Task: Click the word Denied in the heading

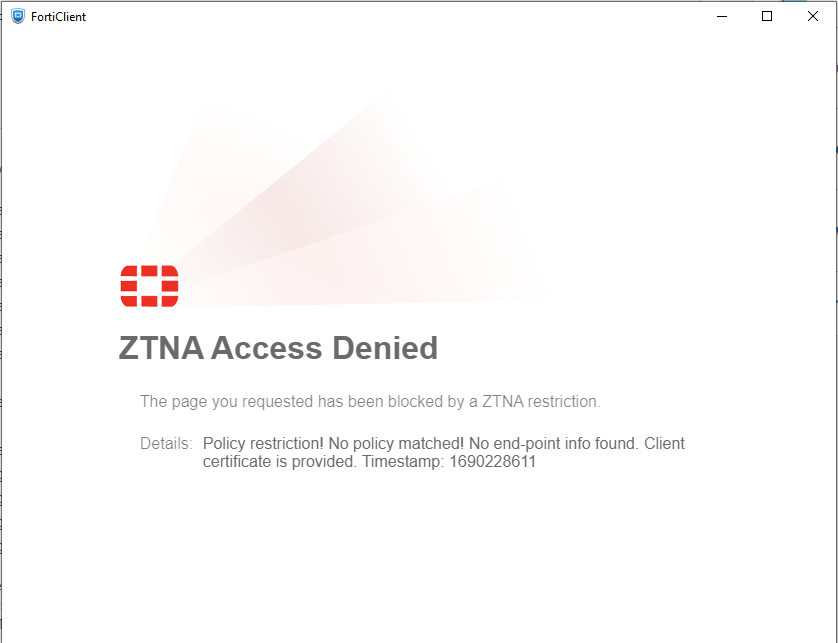Action: [385, 348]
